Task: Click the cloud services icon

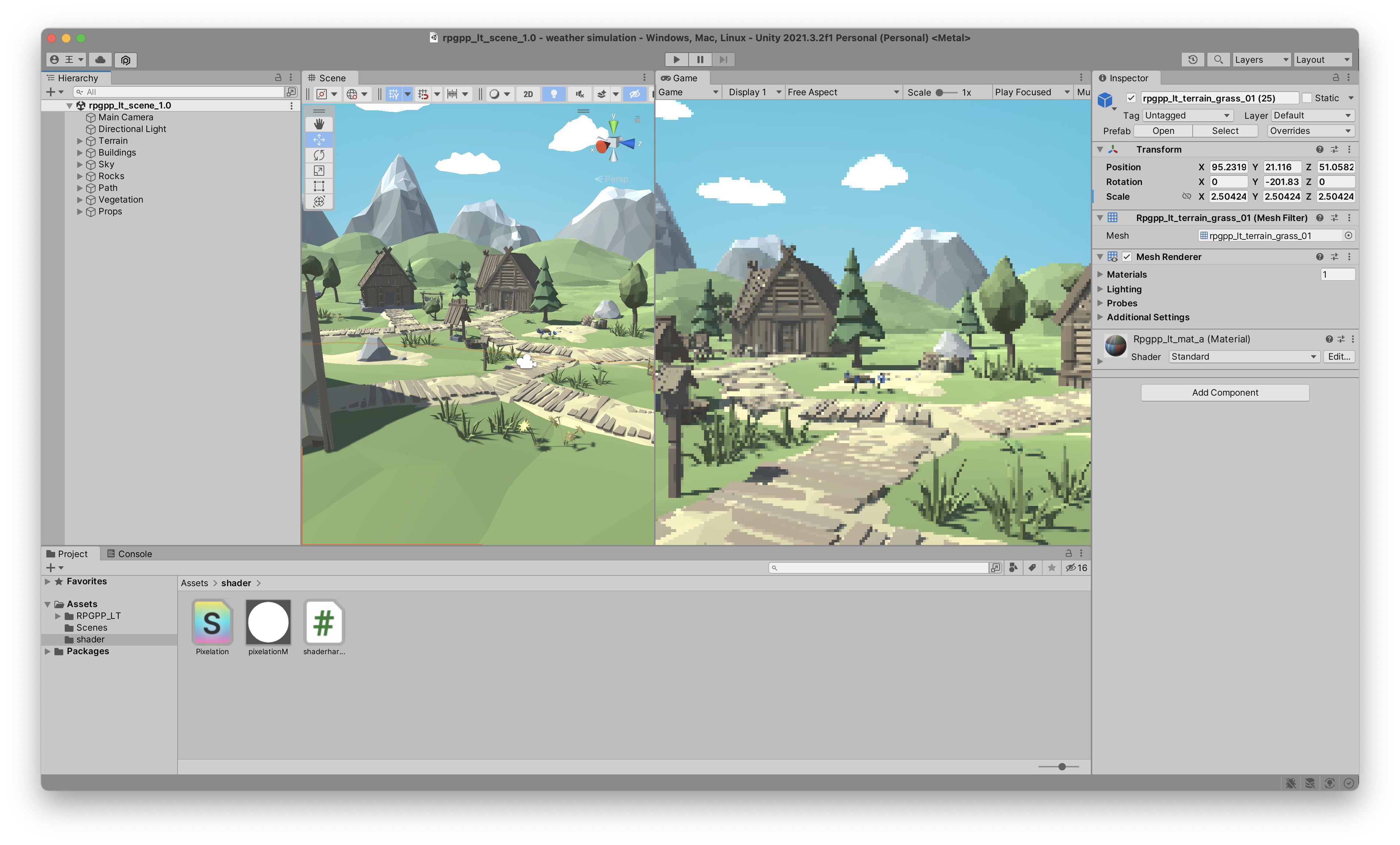Action: (100, 60)
